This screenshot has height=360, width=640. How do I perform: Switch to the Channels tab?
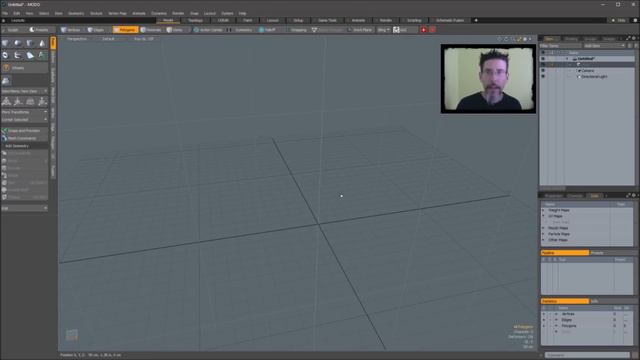click(575, 196)
